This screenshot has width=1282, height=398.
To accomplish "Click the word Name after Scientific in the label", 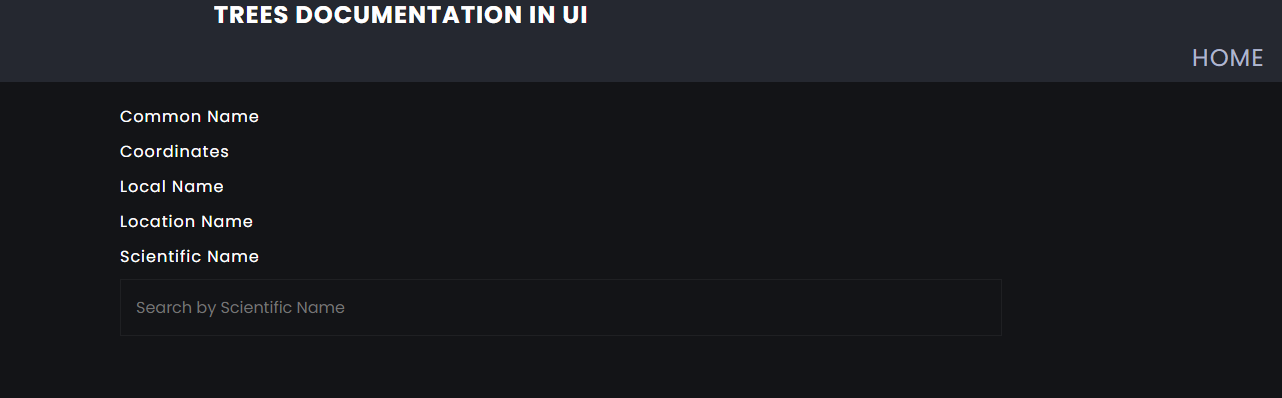I will (233, 257).
